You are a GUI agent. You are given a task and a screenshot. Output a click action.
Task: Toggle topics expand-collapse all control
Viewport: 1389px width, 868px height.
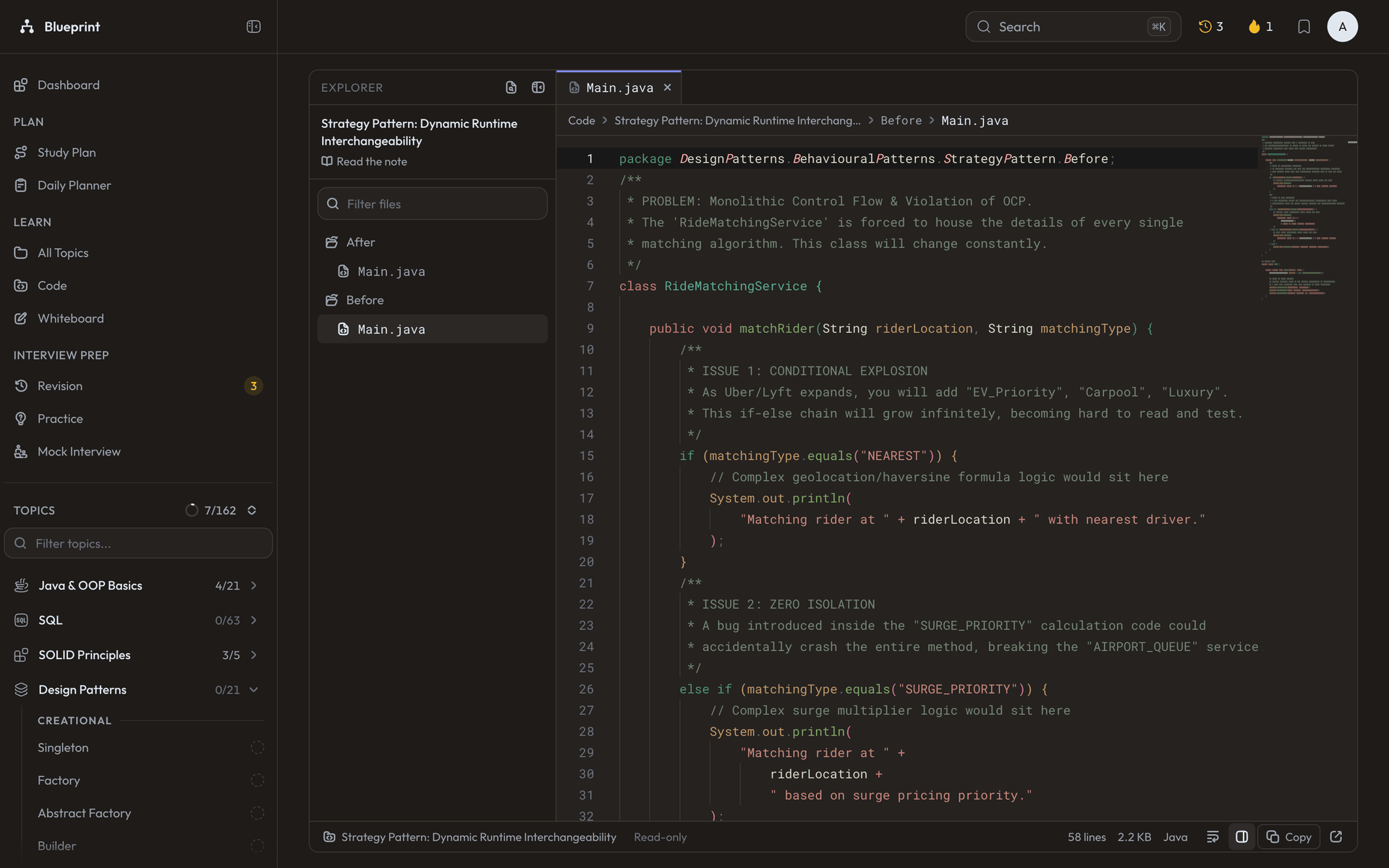pyautogui.click(x=252, y=510)
